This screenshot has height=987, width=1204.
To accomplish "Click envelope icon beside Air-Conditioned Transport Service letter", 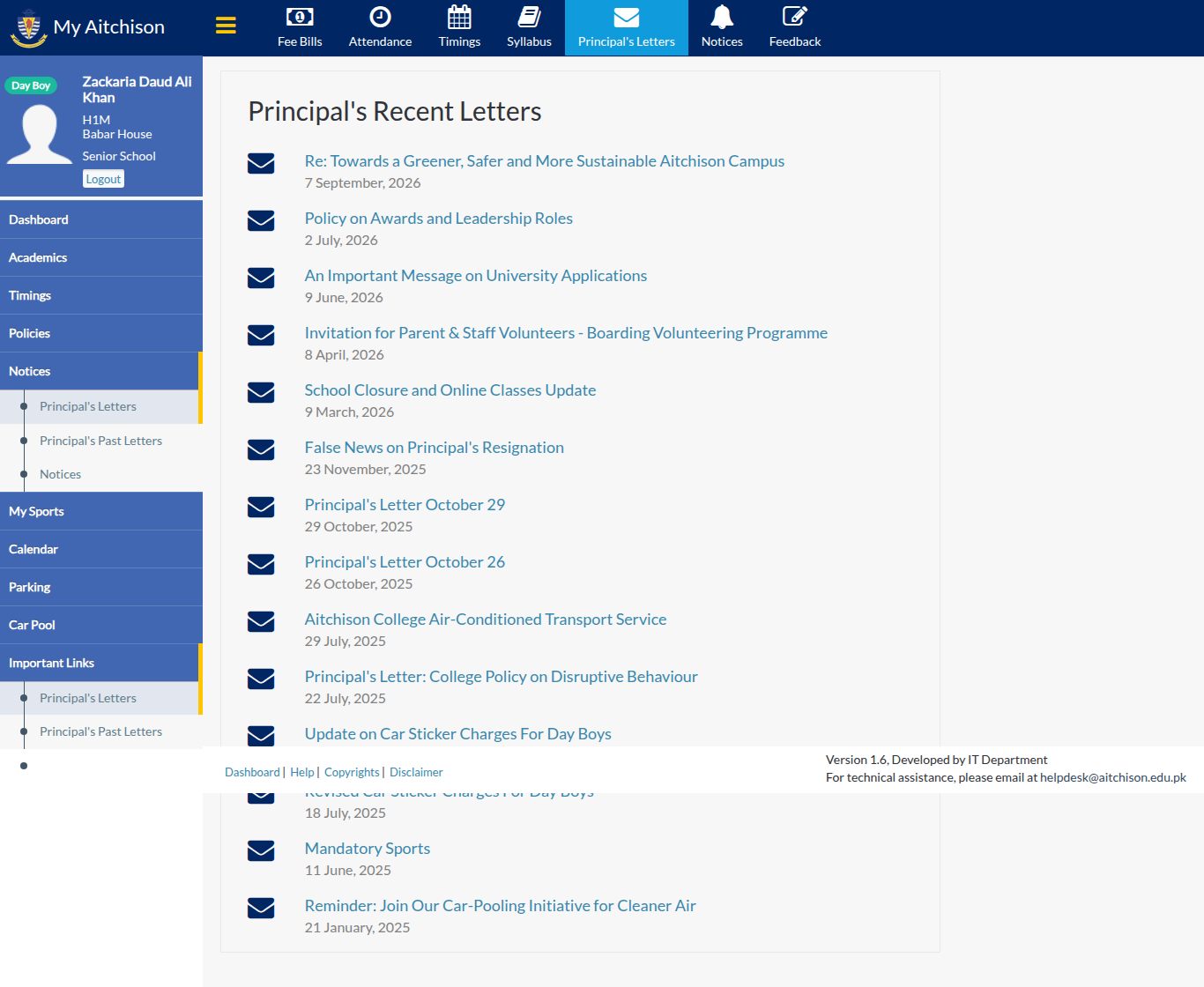I will click(261, 621).
